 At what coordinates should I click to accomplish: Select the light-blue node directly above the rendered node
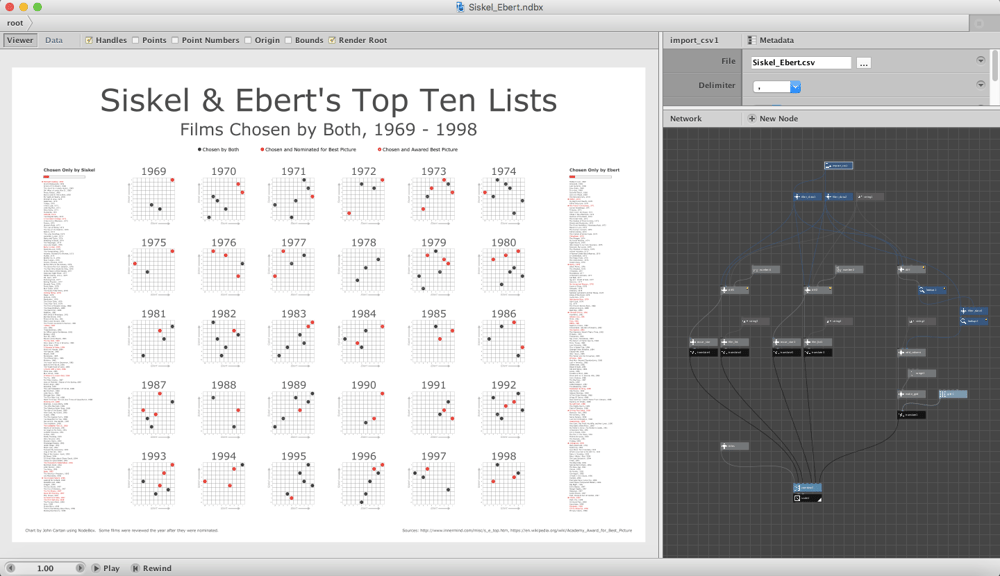click(x=807, y=488)
